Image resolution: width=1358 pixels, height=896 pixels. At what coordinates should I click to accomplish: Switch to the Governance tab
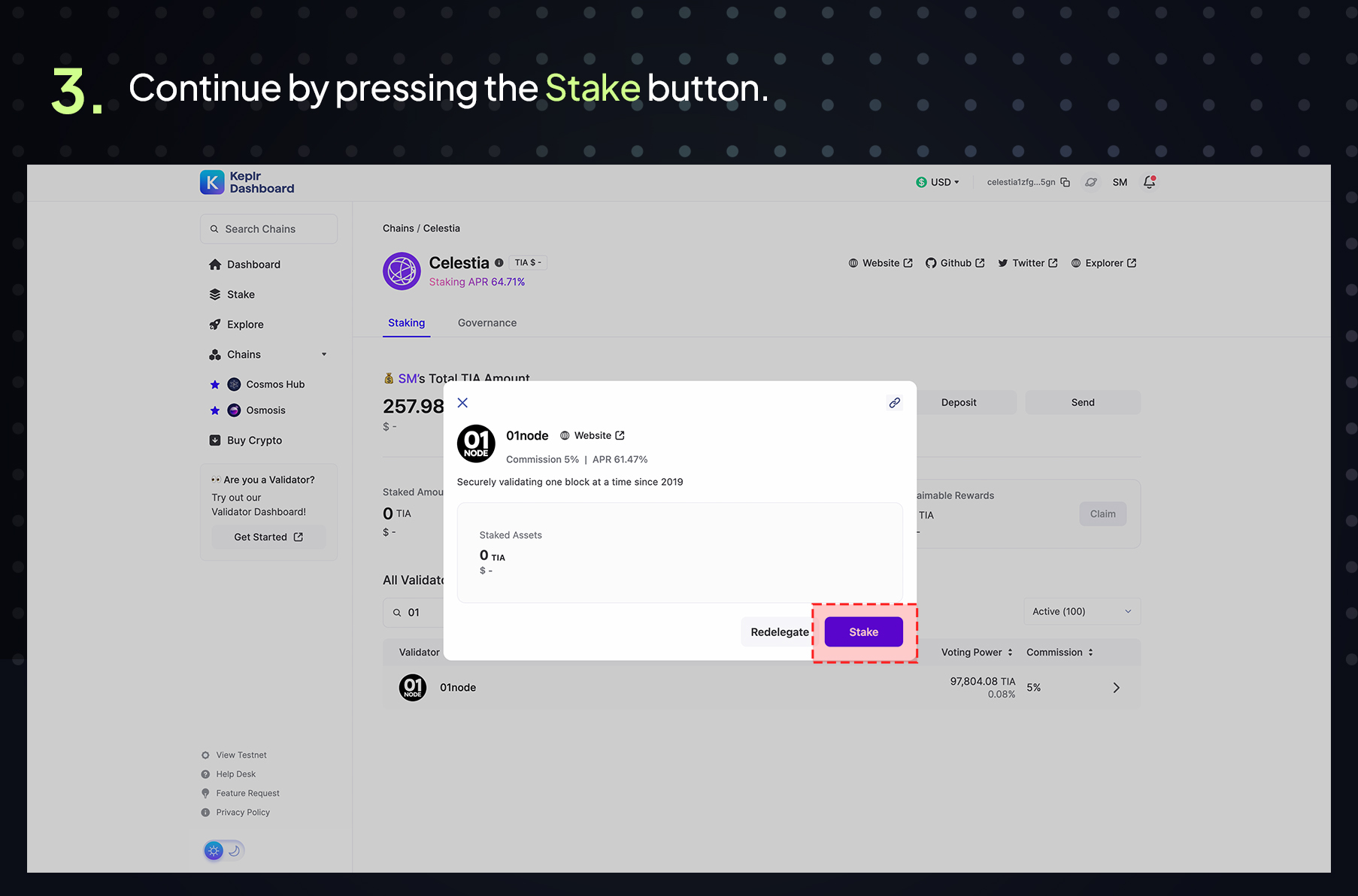tap(487, 323)
